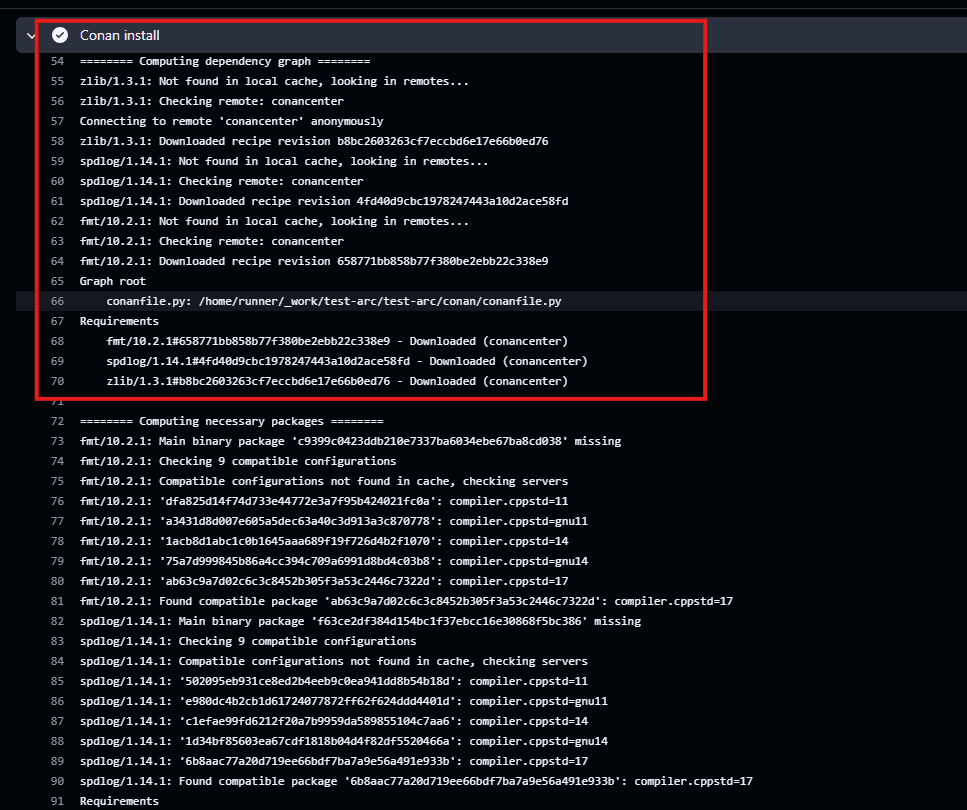Open permalink for log line 58
The width and height of the screenshot is (967, 810).
(x=57, y=141)
